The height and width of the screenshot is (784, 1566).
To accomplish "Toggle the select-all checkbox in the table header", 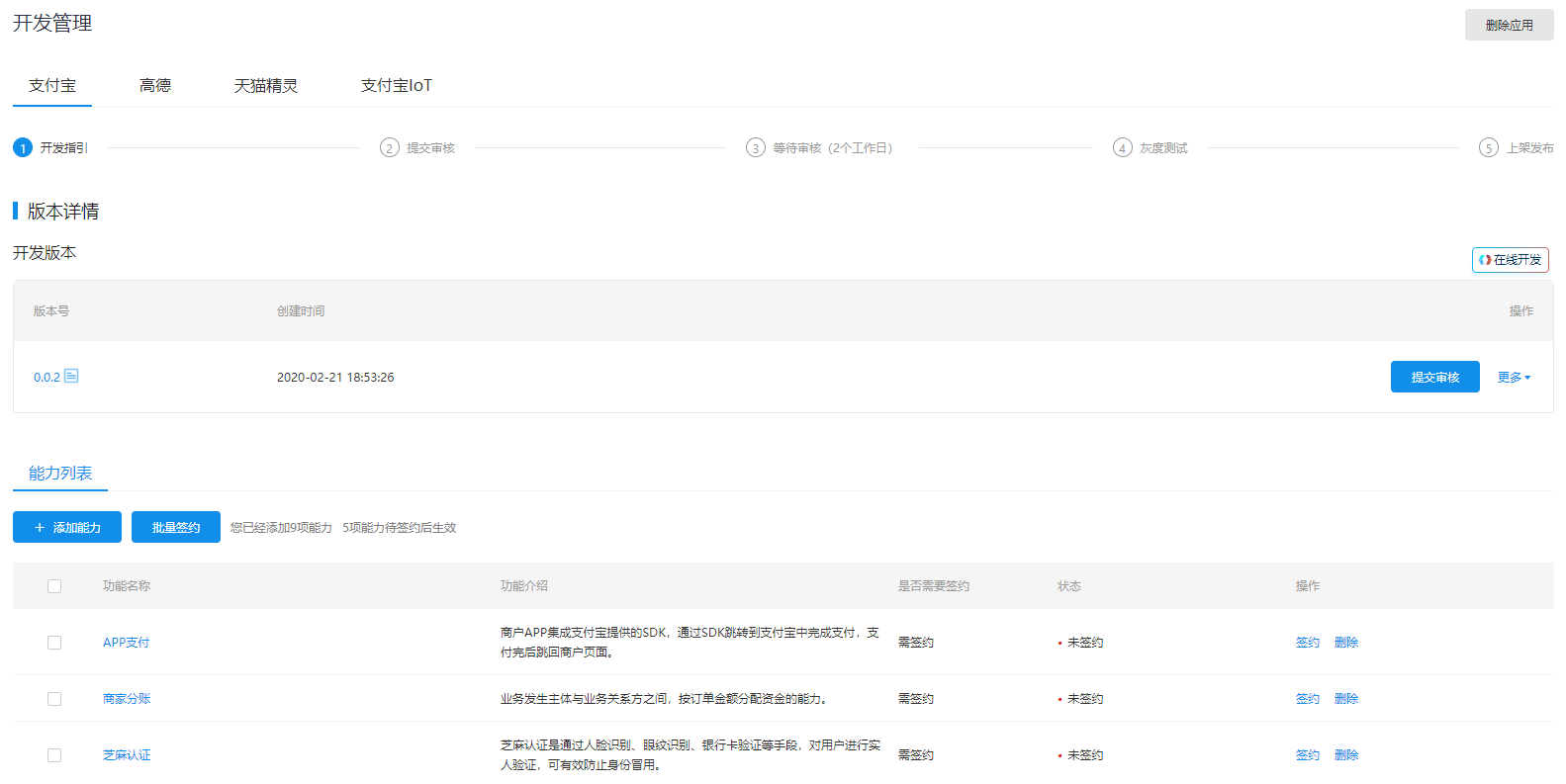I will 54,586.
